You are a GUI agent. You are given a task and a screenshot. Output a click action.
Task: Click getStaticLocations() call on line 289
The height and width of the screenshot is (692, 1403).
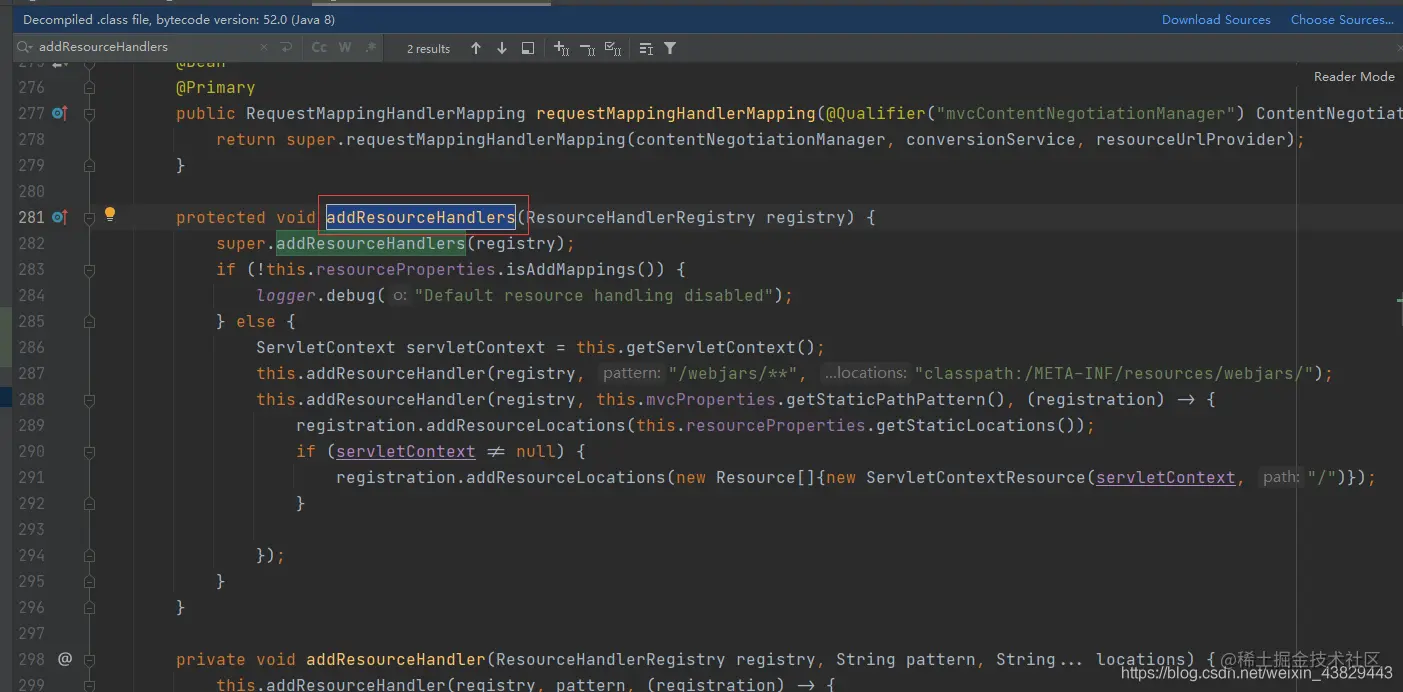(x=980, y=425)
